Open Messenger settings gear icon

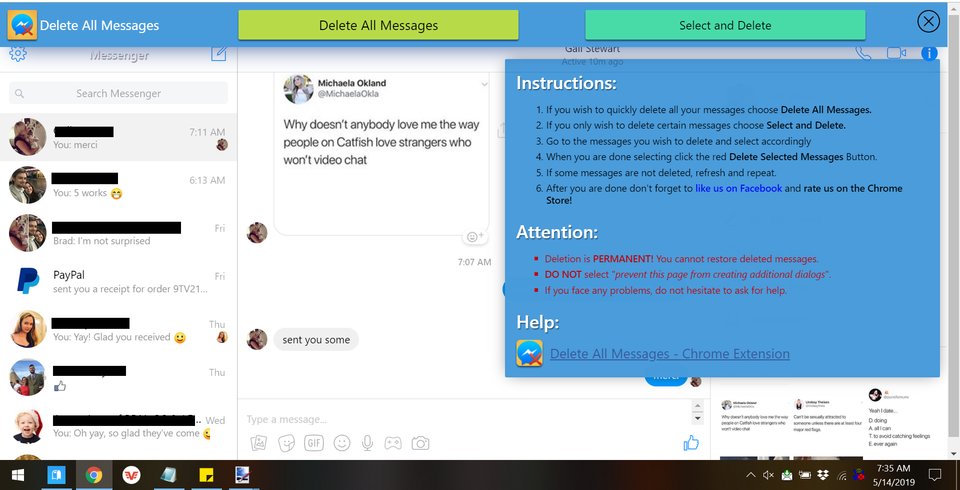(18, 55)
